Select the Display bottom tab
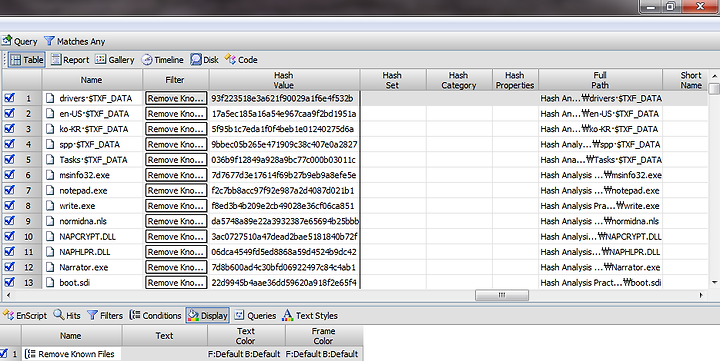Image resolution: width=720 pixels, height=361 pixels. [208, 316]
